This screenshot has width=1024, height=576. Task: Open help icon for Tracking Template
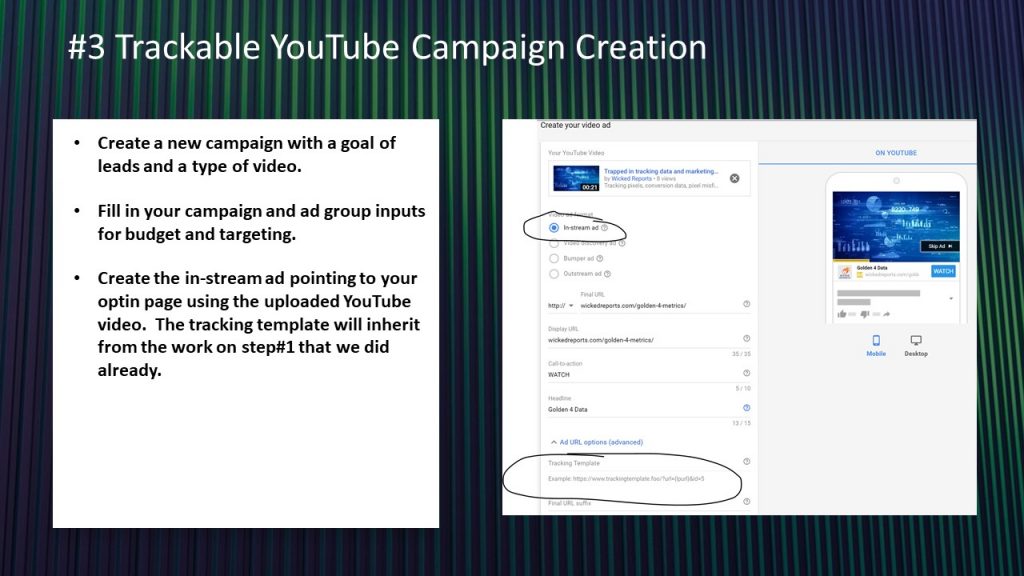click(x=746, y=462)
